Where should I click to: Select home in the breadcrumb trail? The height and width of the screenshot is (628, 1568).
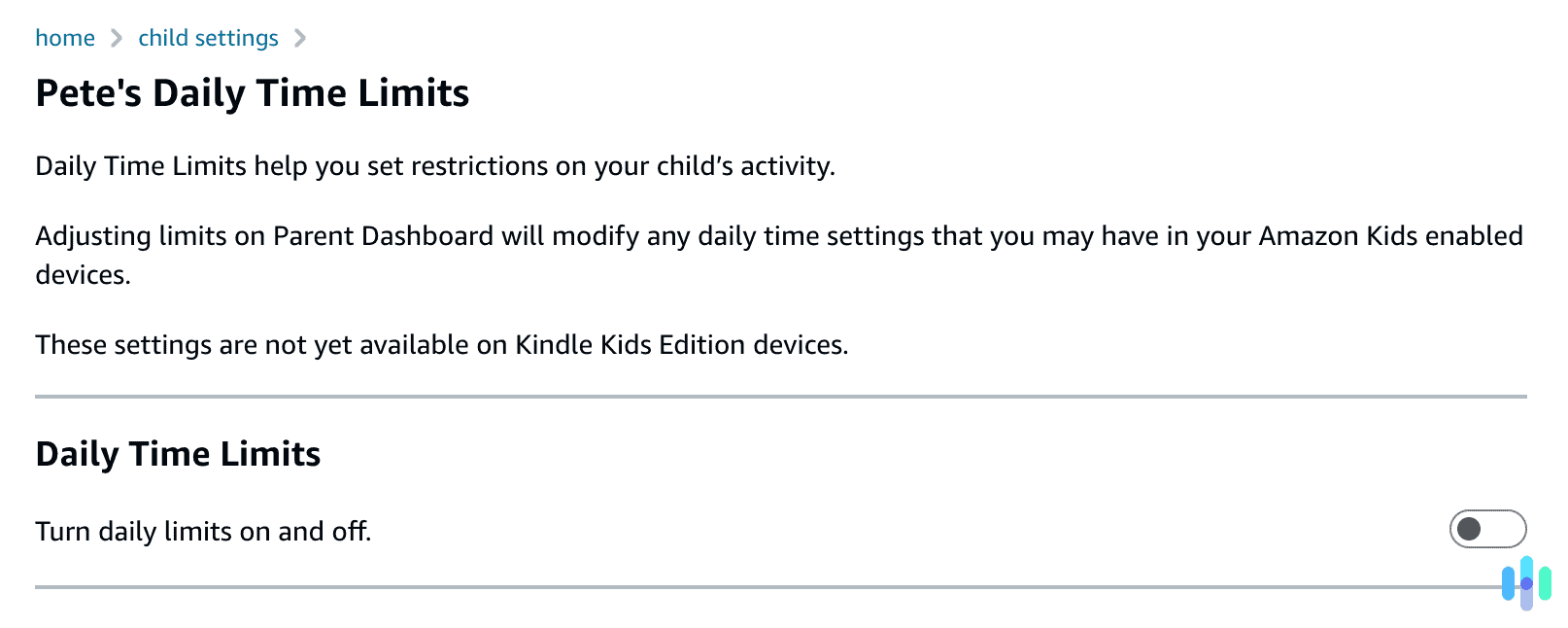tap(64, 37)
